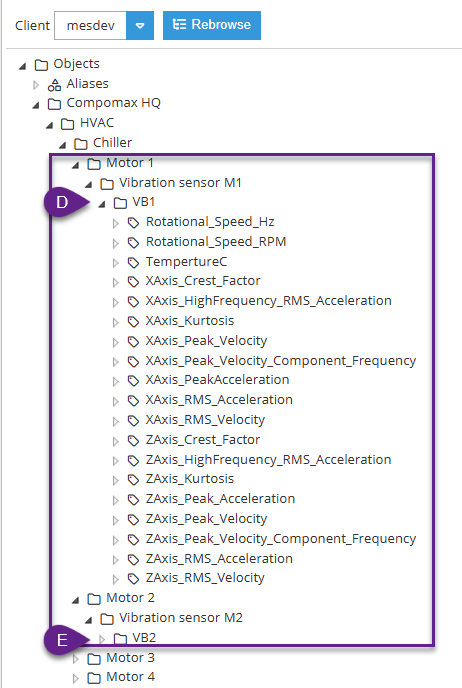
Task: Collapse the VB1 folder node
Action: click(x=102, y=204)
